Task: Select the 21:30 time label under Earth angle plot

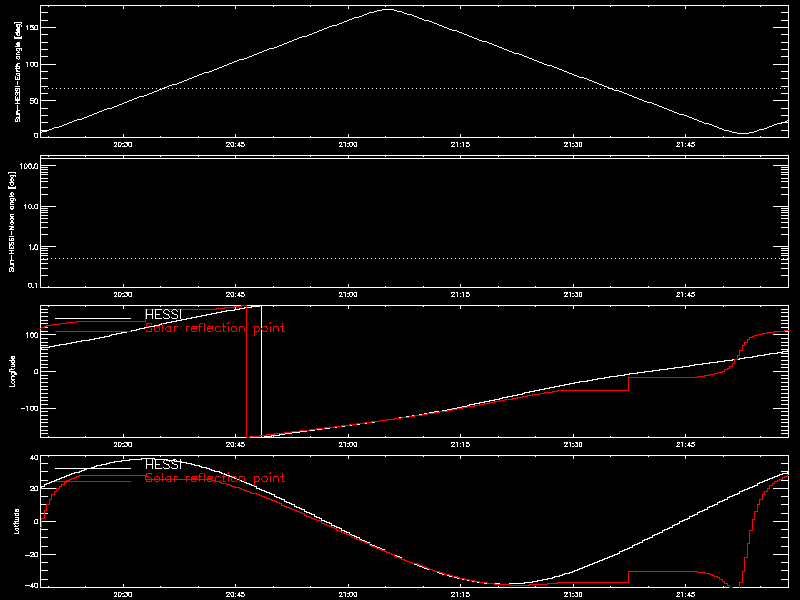Action: (573, 145)
